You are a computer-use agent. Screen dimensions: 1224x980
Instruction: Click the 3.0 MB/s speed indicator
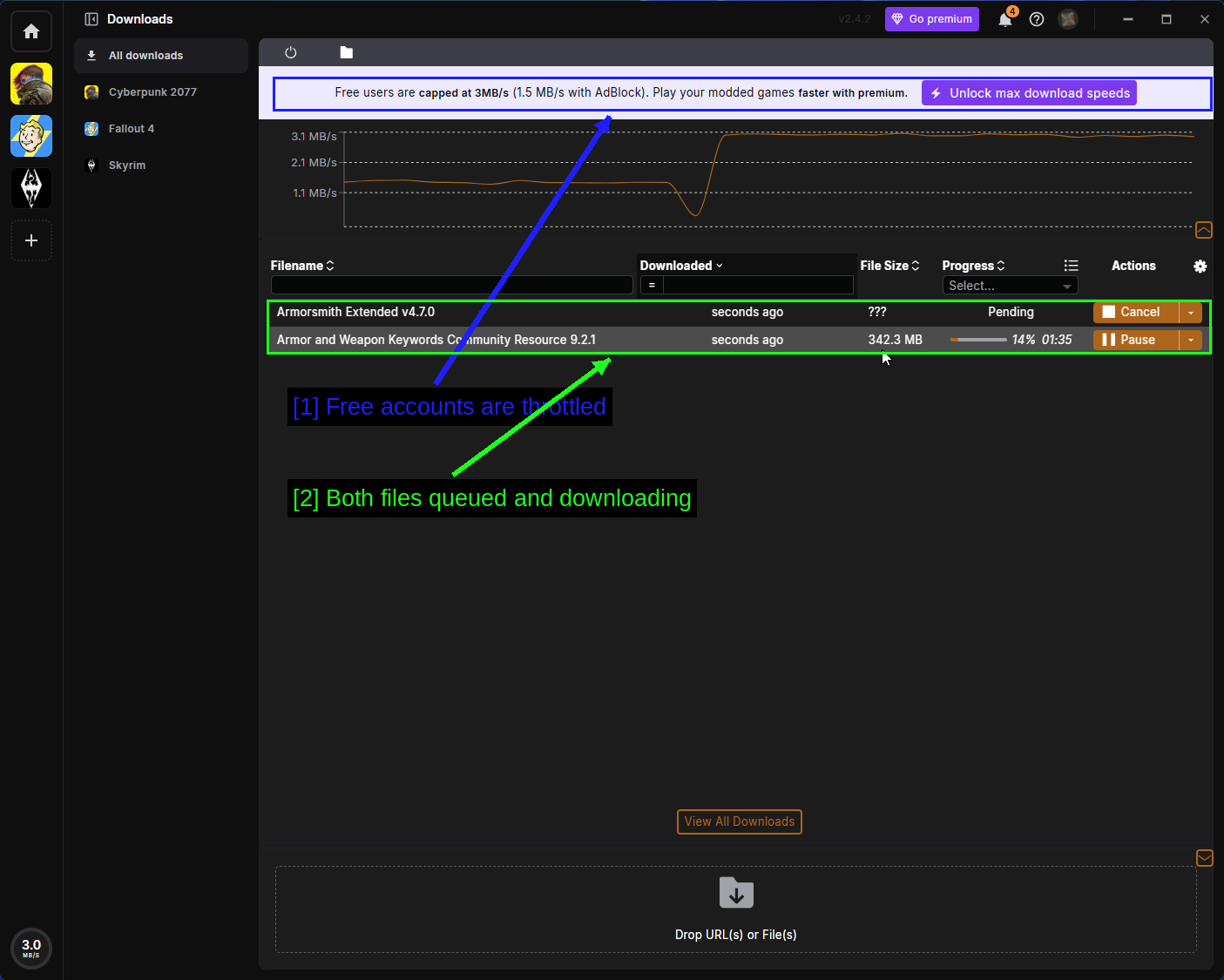pos(31,948)
